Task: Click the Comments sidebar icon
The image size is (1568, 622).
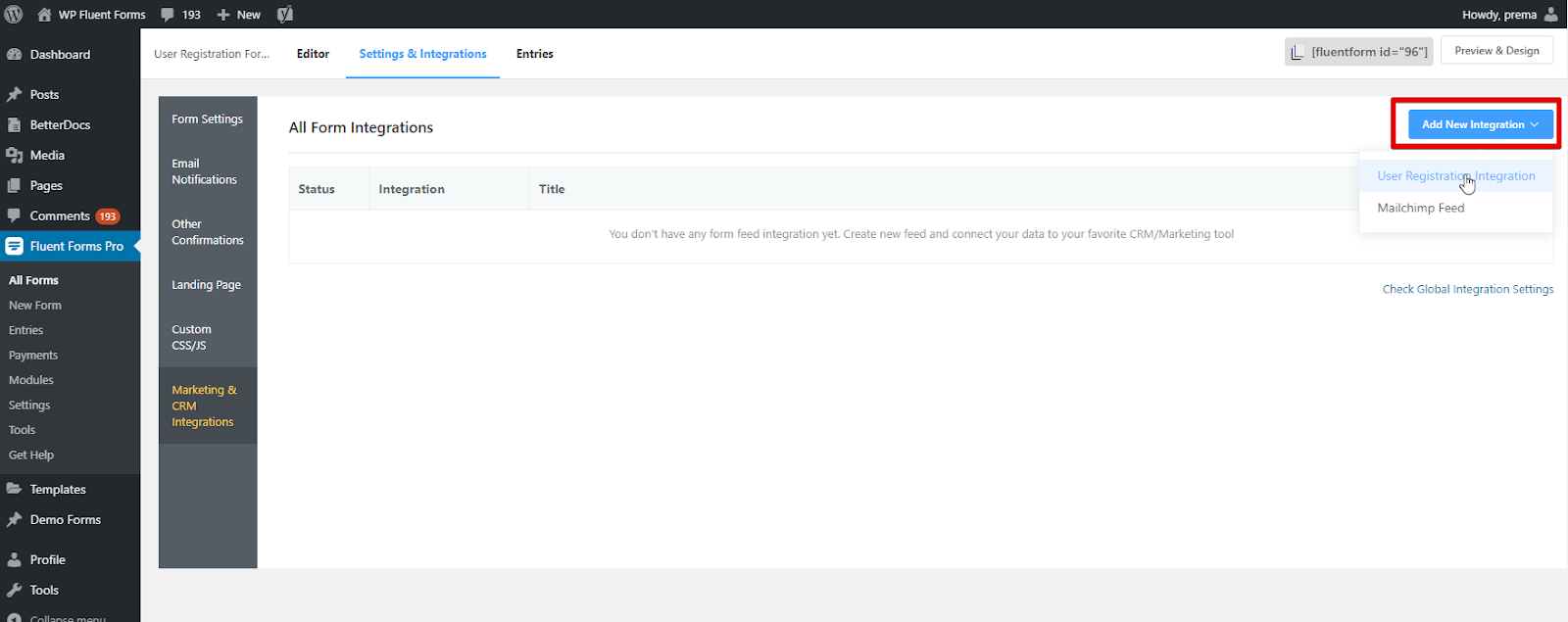Action: 14,216
